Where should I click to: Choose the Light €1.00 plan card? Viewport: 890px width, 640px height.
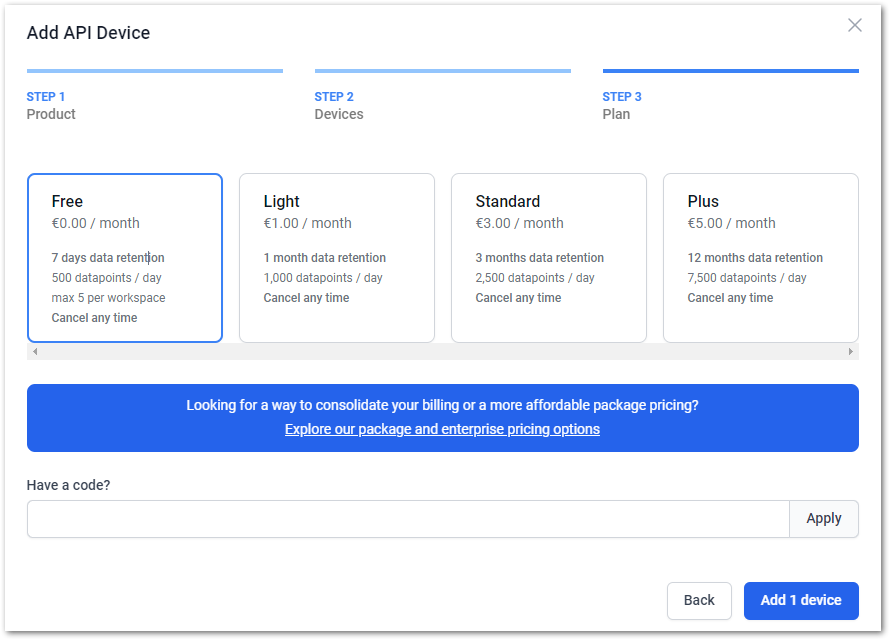tap(337, 258)
